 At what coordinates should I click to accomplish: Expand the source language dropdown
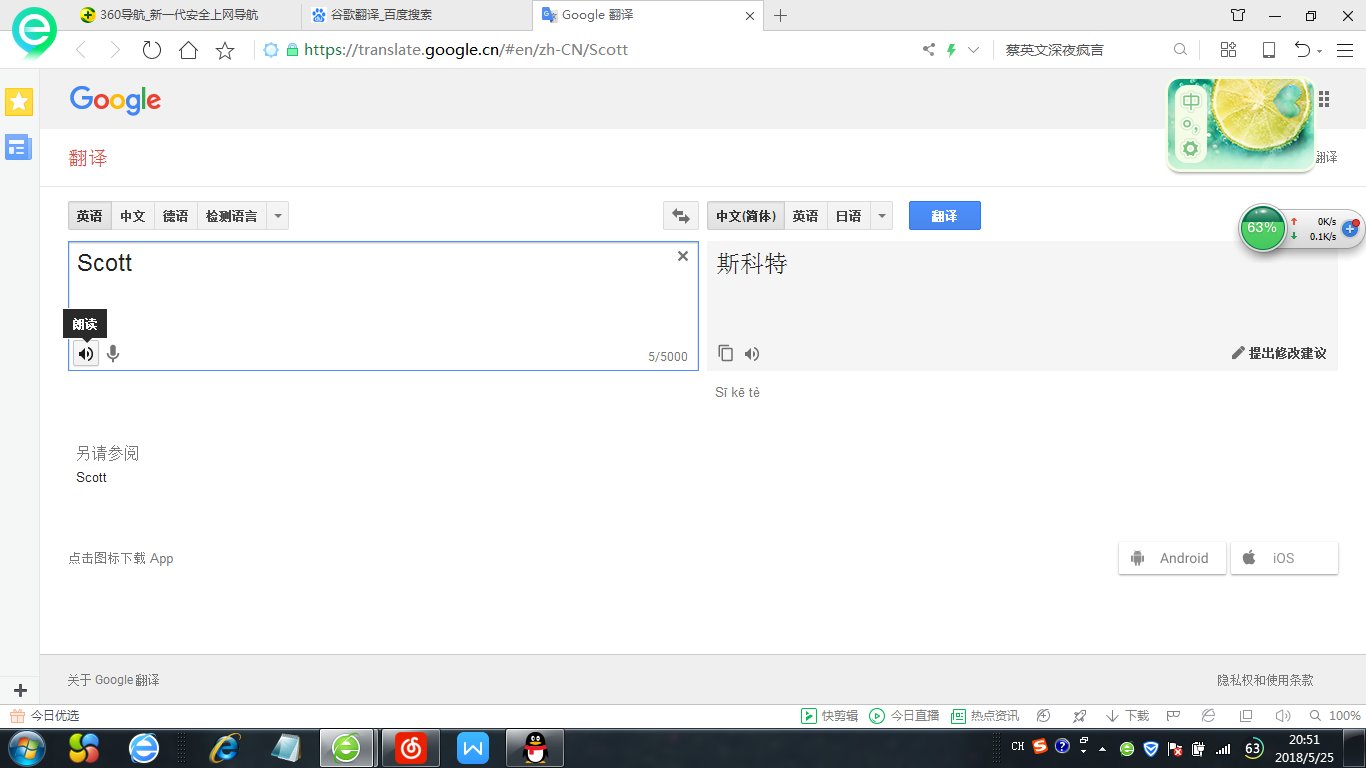coord(277,215)
